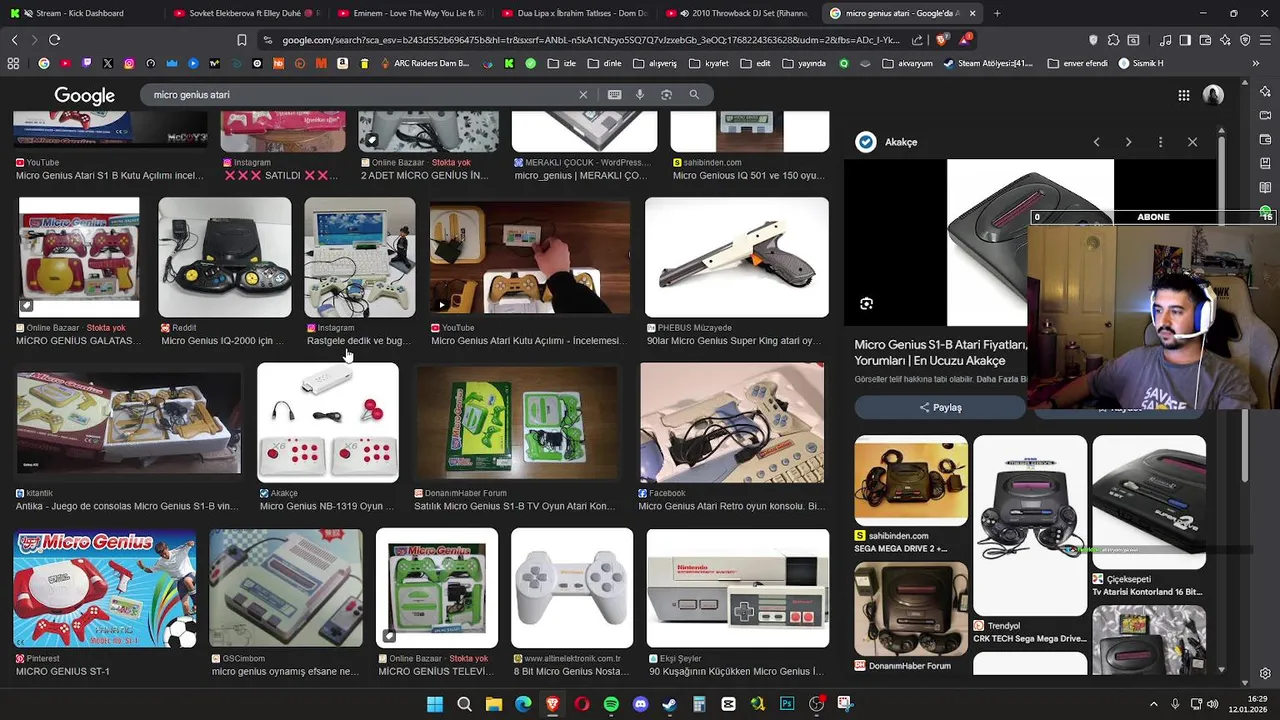Open ARC Raiders Dam B... bookmark

tap(424, 63)
